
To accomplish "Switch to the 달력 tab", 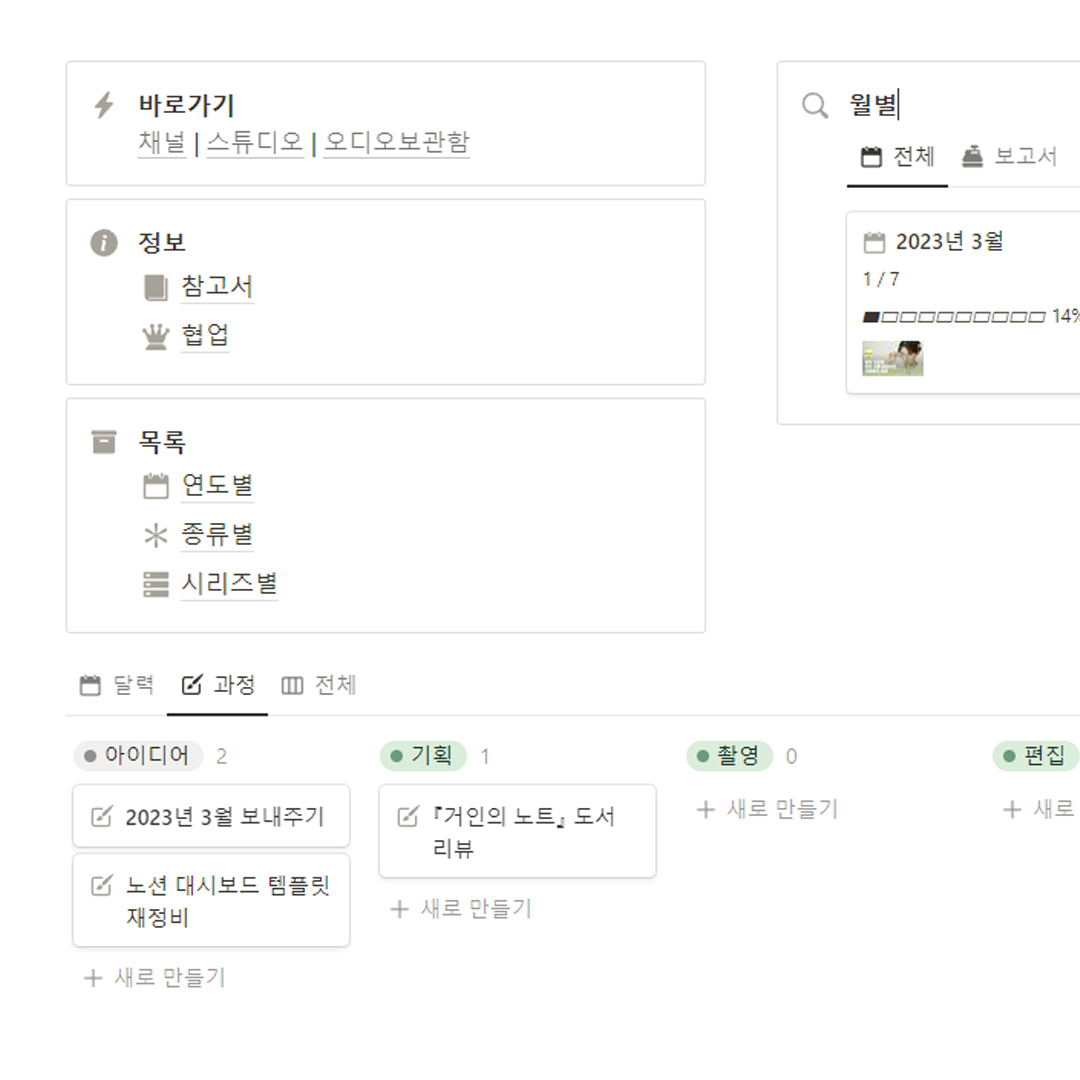I will tap(118, 686).
